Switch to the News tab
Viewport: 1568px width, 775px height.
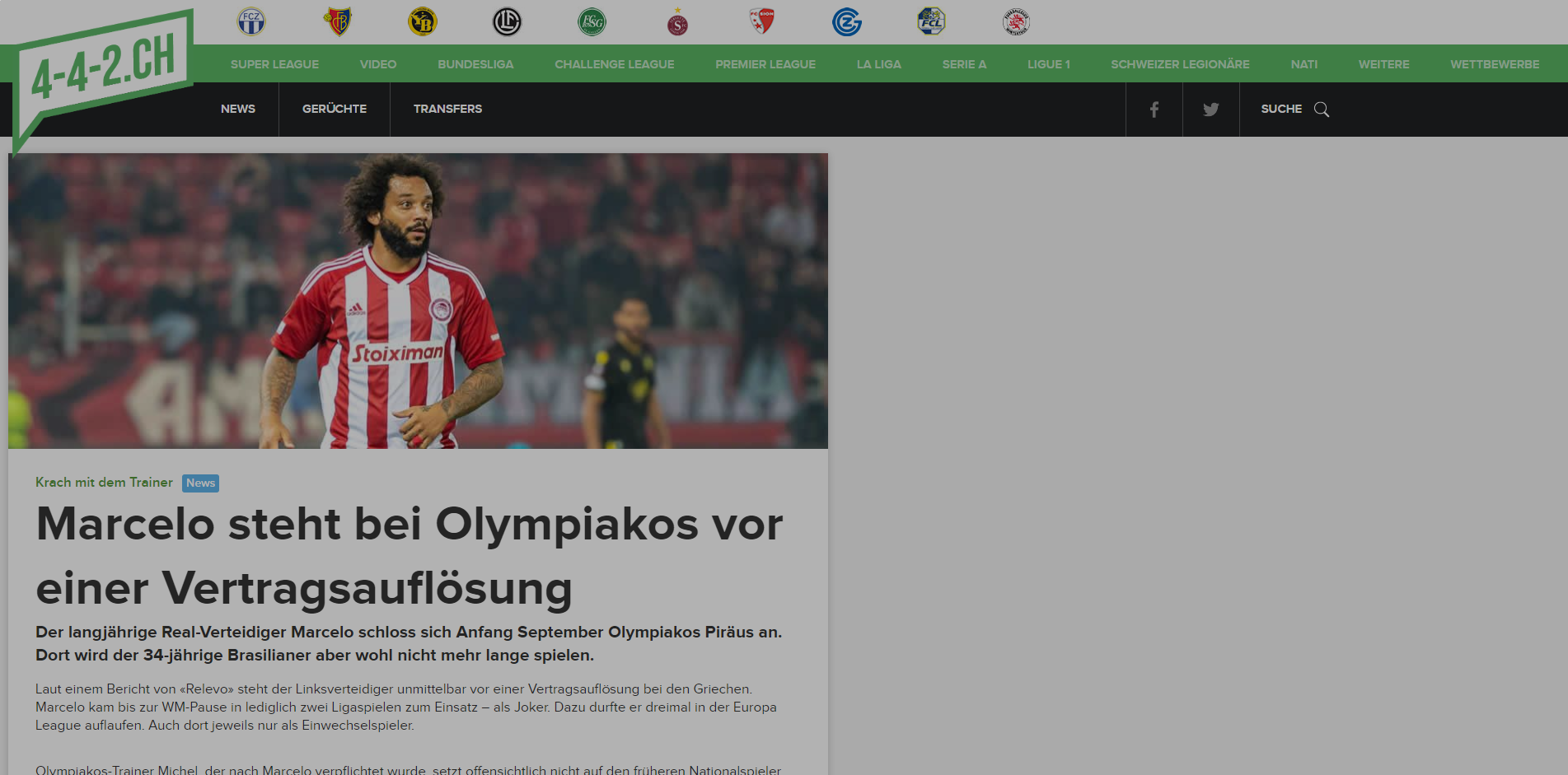click(238, 109)
